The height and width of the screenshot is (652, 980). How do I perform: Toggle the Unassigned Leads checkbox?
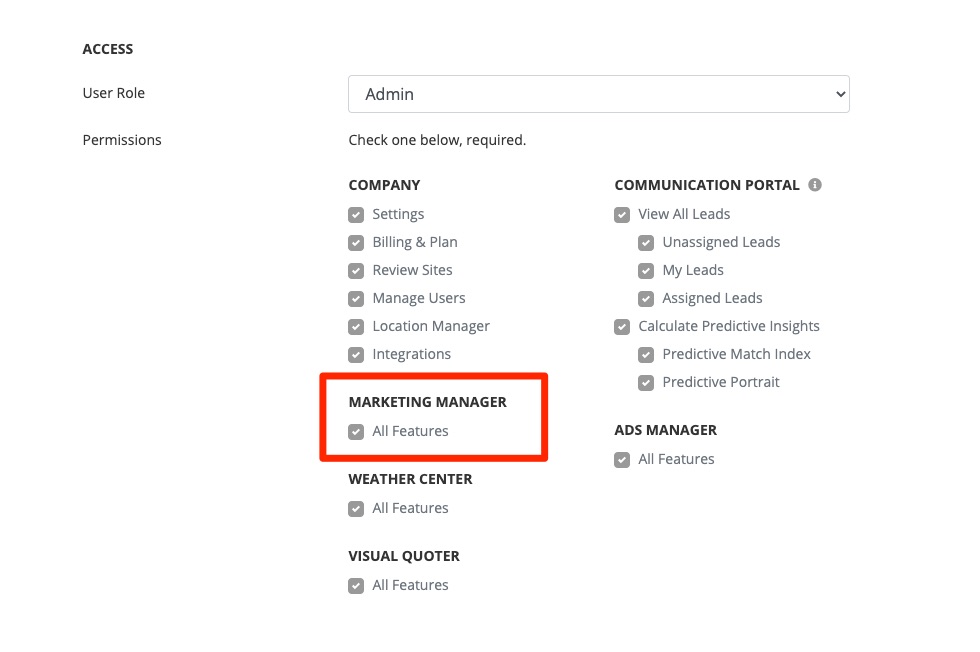646,242
